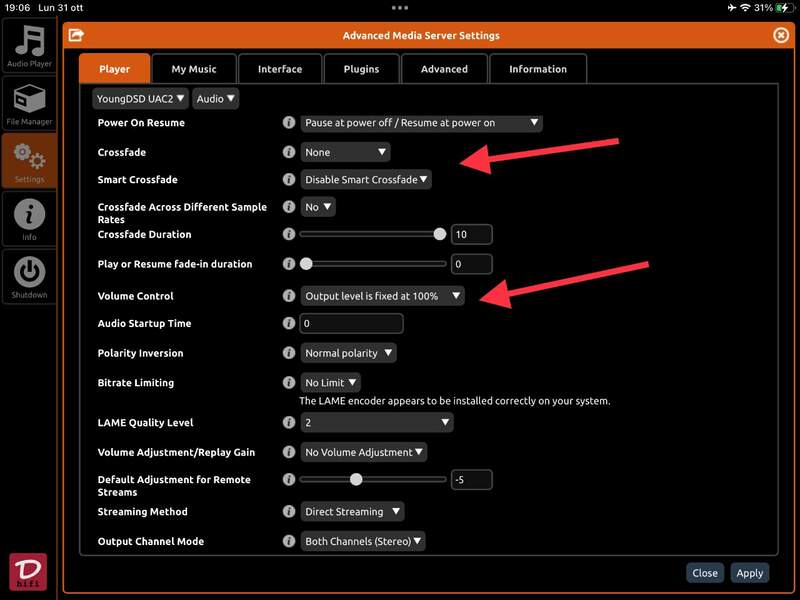Click info icon beside Volume Control
The width and height of the screenshot is (800, 600).
click(289, 296)
